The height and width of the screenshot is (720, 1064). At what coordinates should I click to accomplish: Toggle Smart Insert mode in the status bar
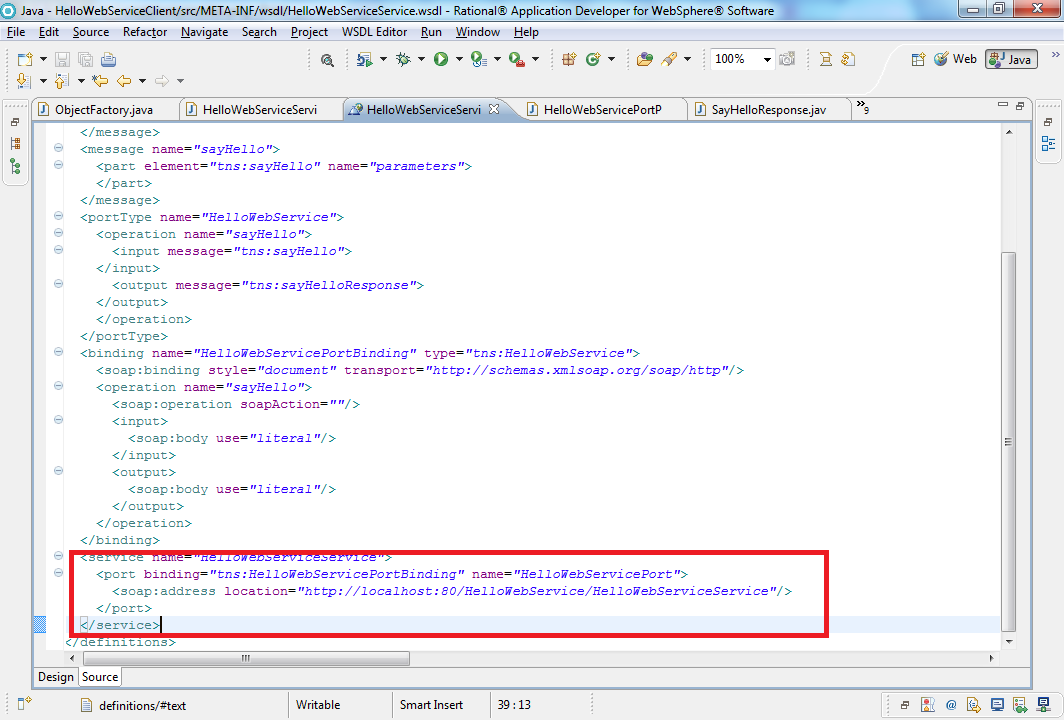(x=432, y=704)
